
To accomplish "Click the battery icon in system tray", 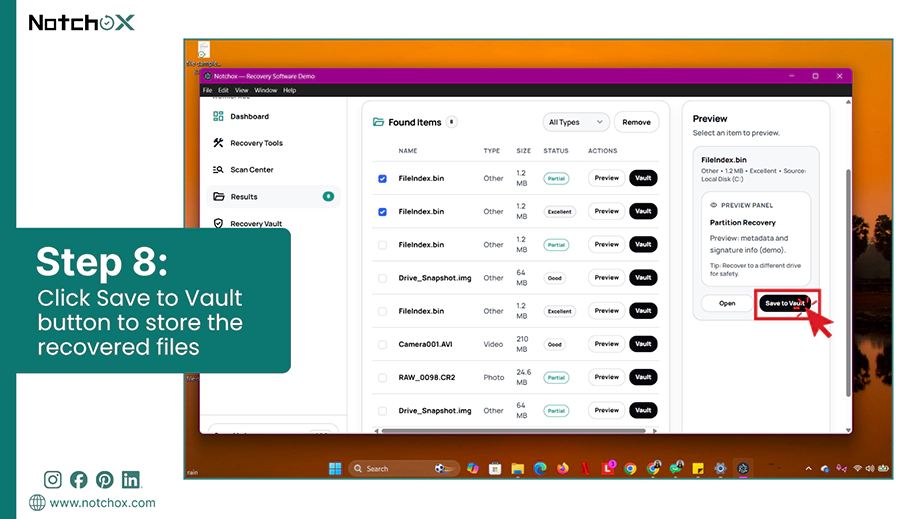I will [883, 468].
